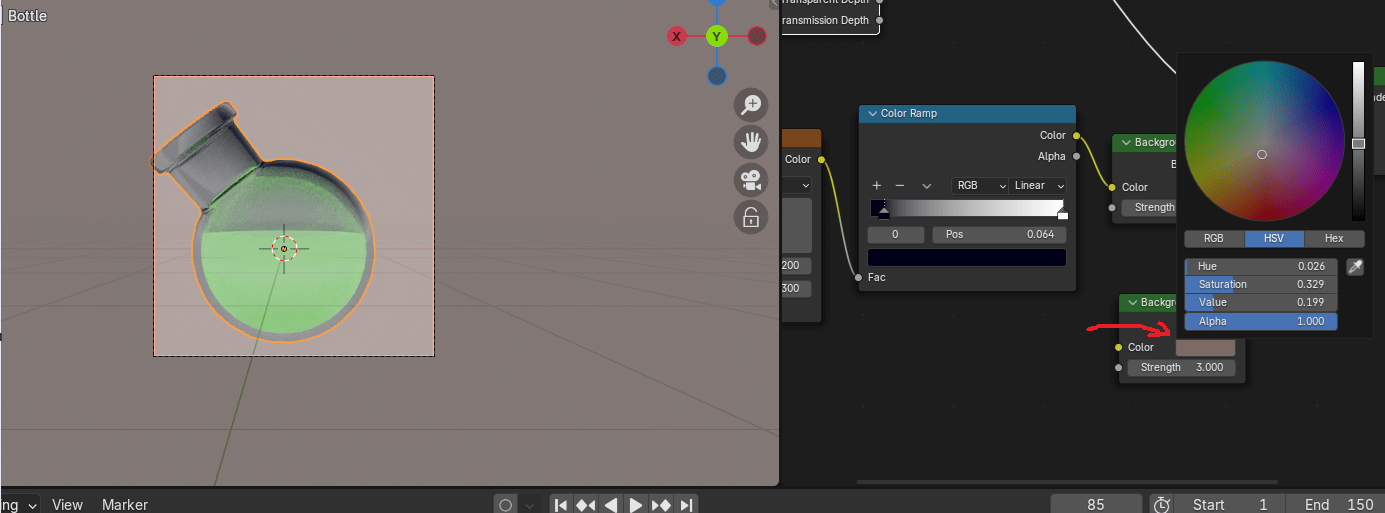This screenshot has height=513, width=1385.
Task: Click the pan hand viewport icon
Action: (x=750, y=142)
